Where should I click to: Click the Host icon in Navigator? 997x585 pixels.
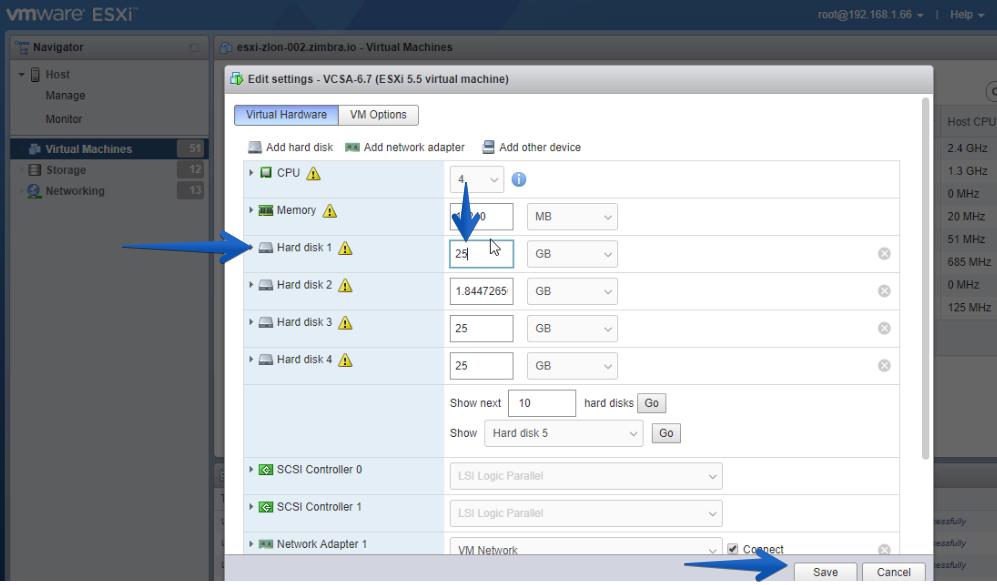tap(36, 74)
